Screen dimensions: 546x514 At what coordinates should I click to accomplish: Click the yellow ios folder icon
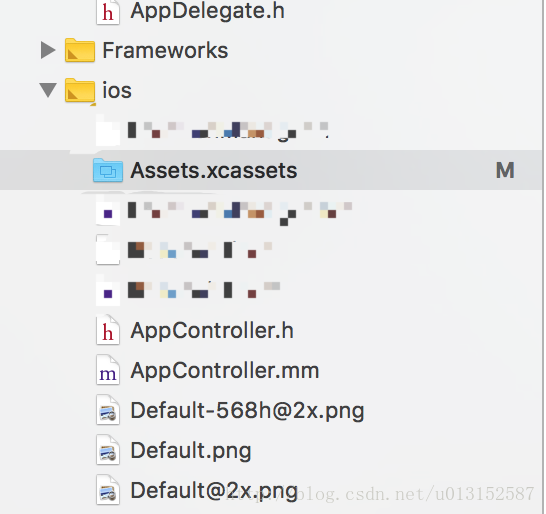(80, 90)
